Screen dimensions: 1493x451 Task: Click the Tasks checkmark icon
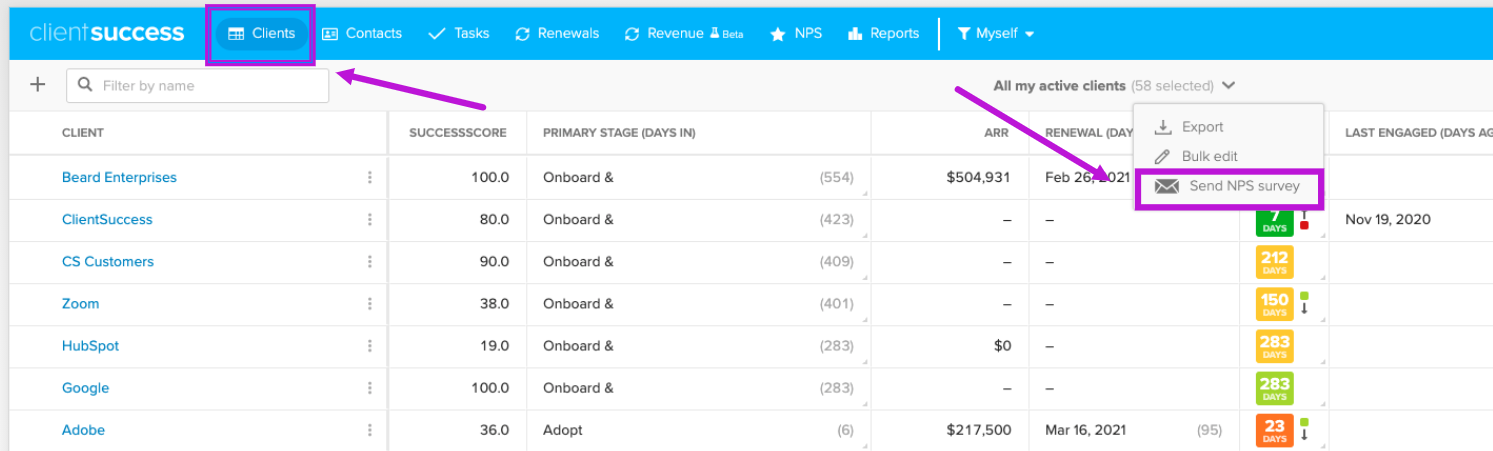pos(436,34)
